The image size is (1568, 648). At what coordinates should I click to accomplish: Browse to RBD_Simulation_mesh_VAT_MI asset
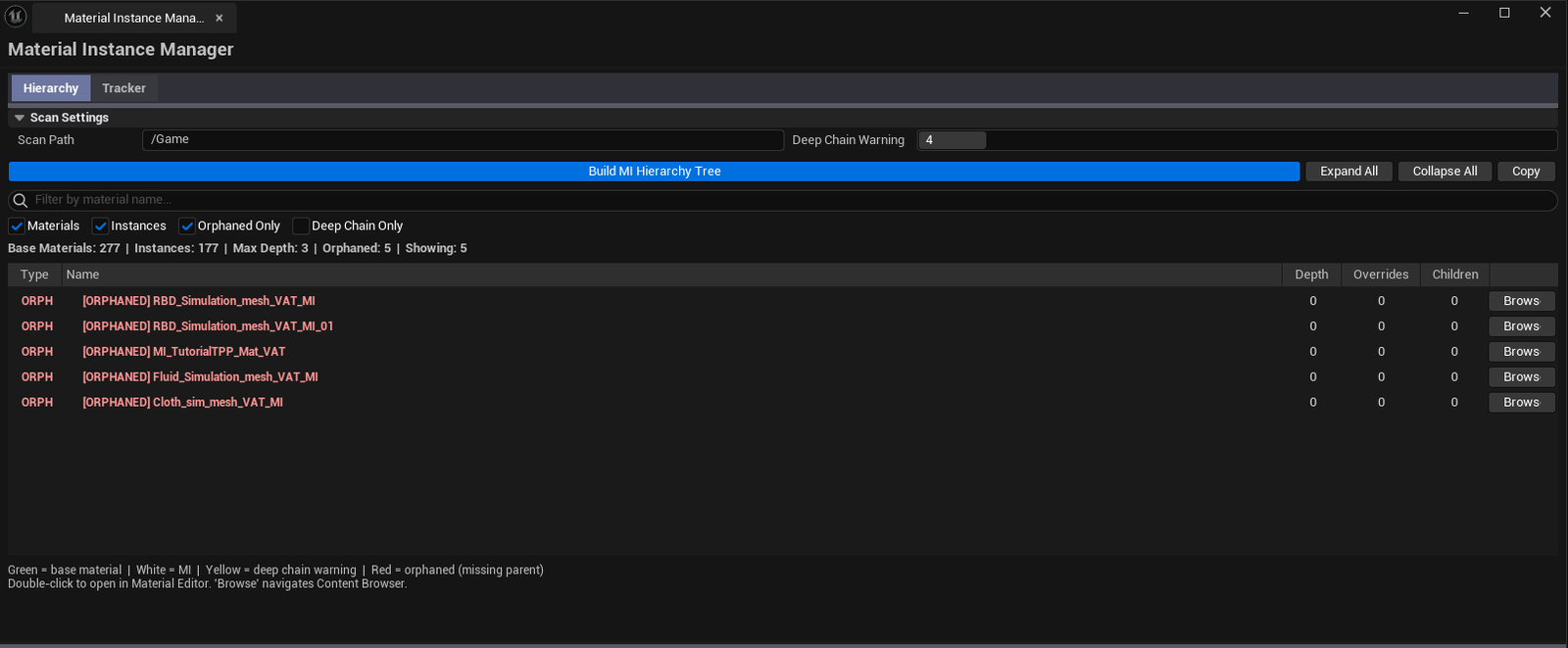1522,301
